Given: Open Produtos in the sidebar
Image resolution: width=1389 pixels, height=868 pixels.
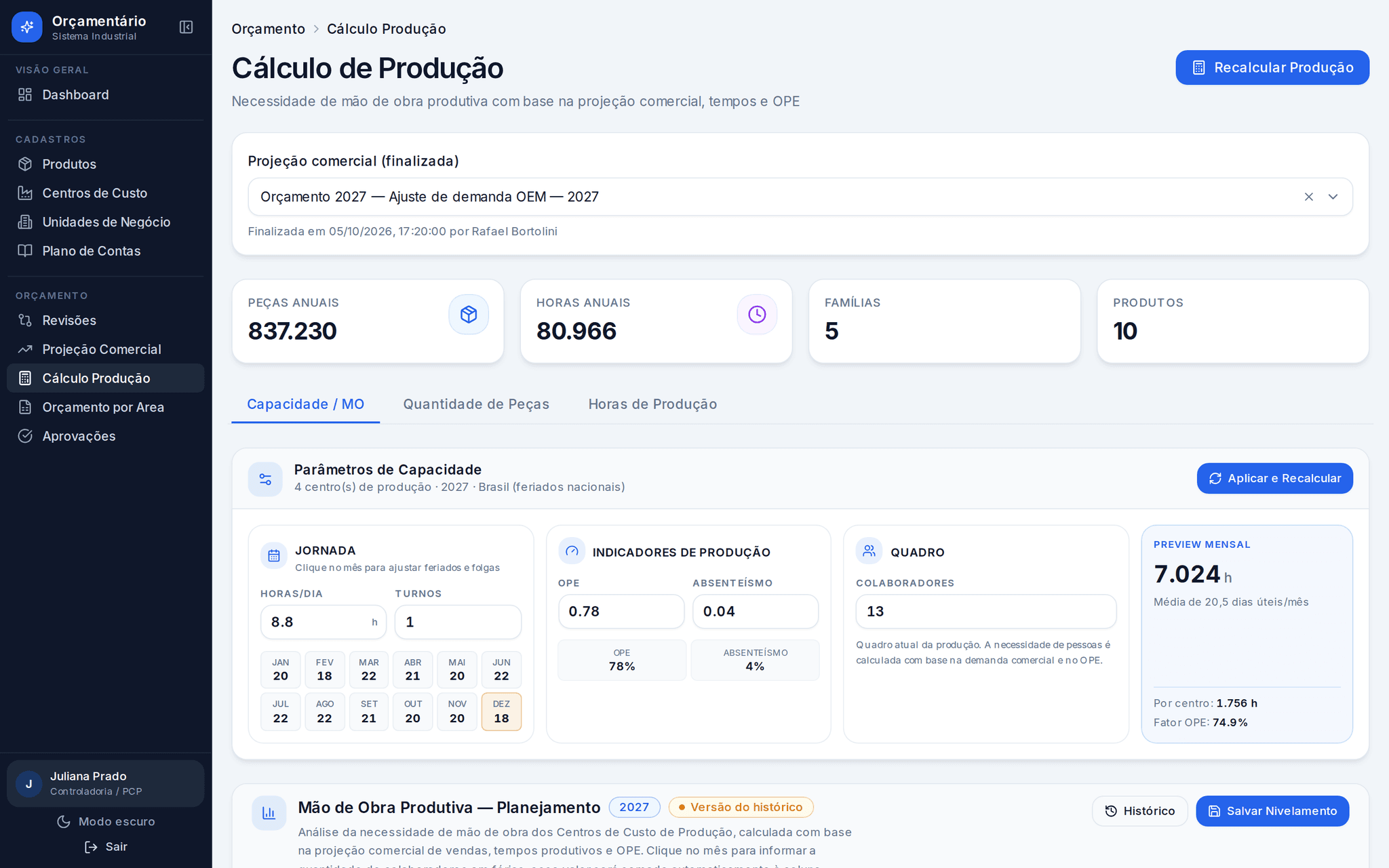Looking at the screenshot, I should pyautogui.click(x=105, y=164).
